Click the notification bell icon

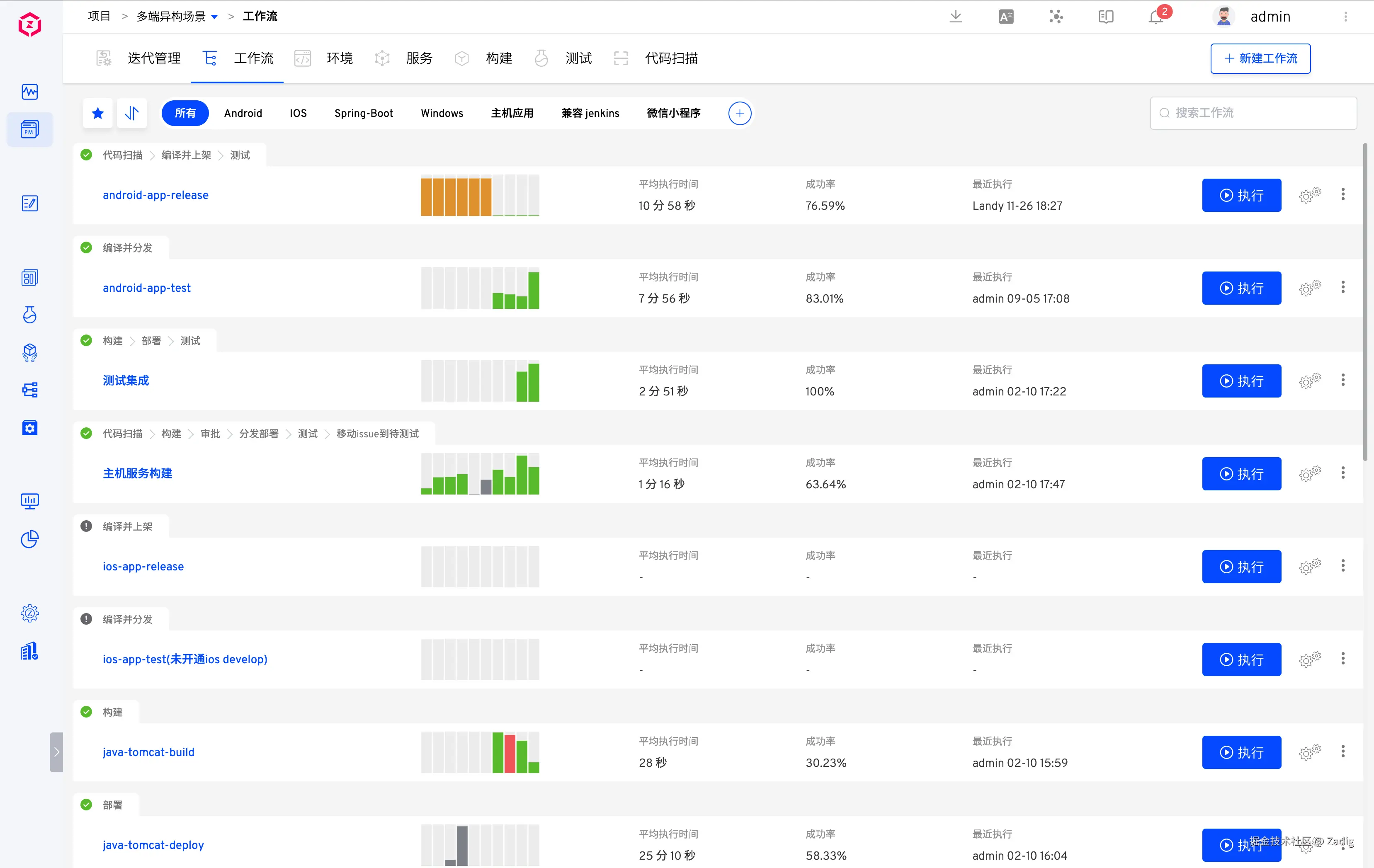click(1156, 17)
